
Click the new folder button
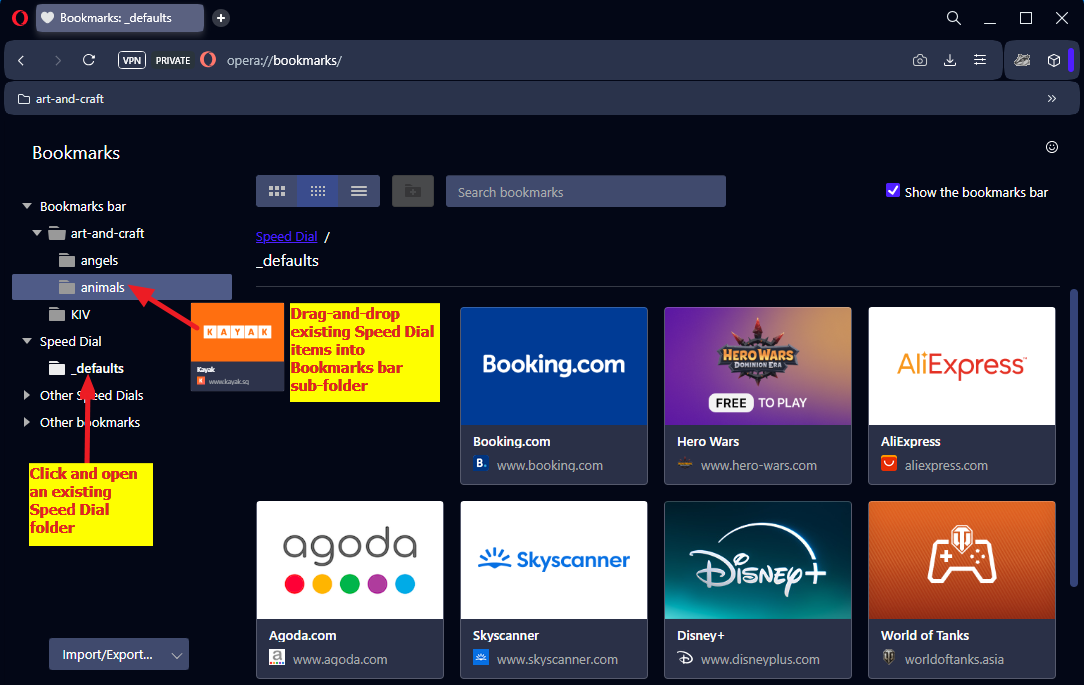pos(413,191)
